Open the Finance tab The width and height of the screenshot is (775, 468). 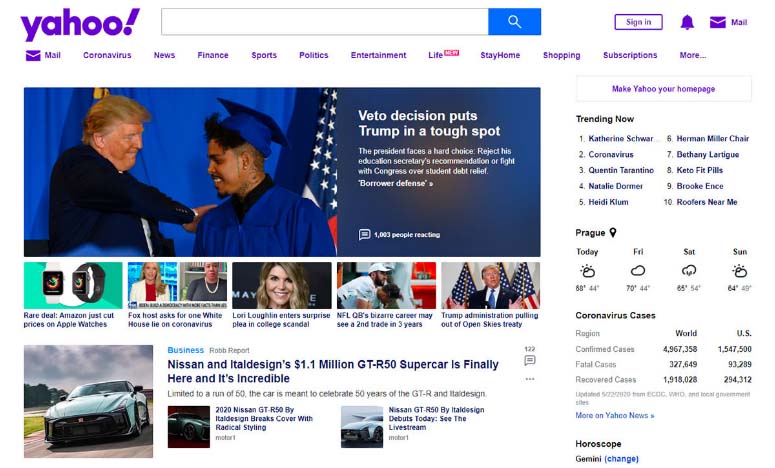[x=213, y=56]
